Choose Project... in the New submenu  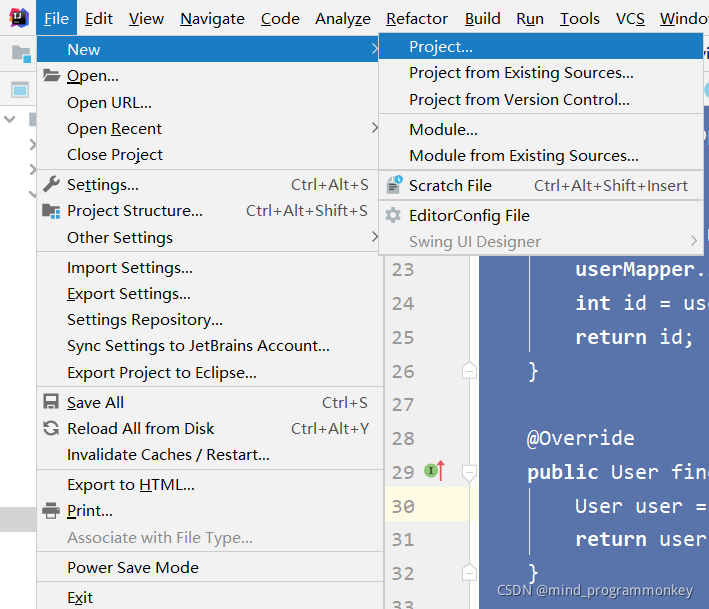click(541, 47)
